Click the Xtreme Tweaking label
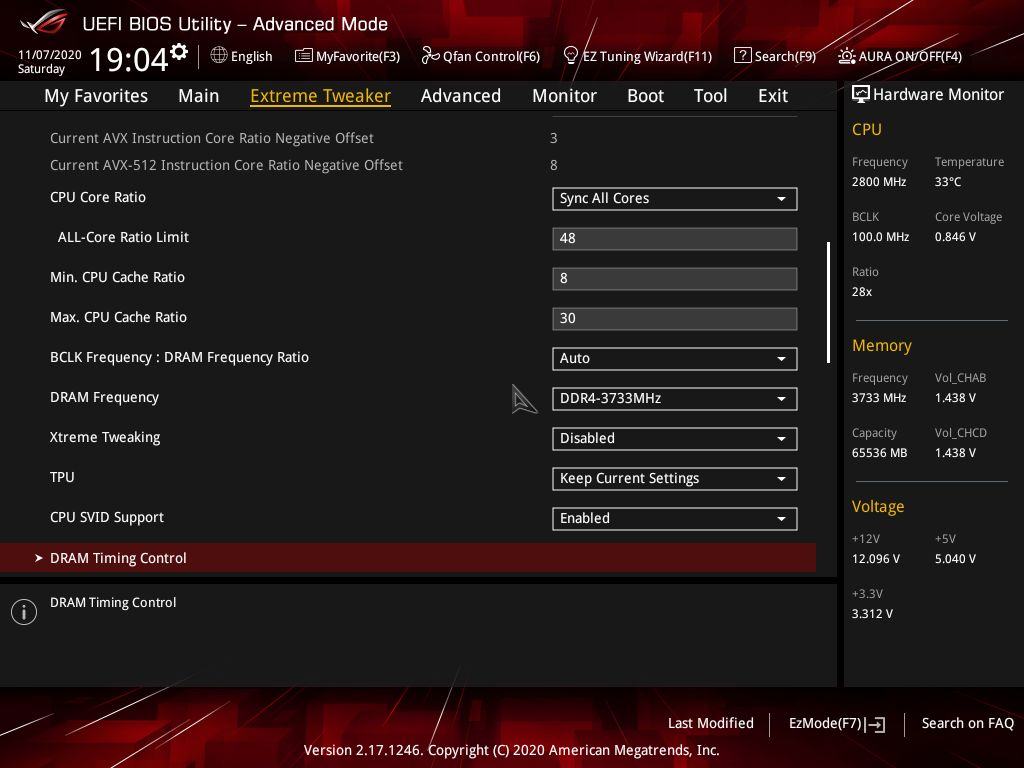 click(105, 437)
